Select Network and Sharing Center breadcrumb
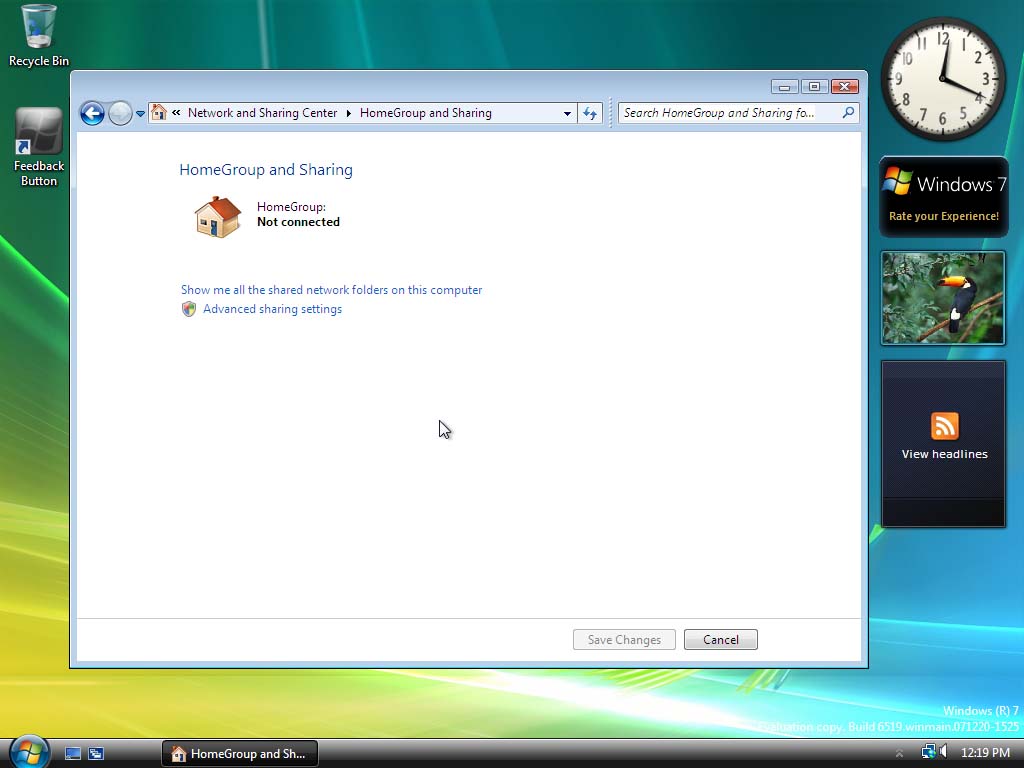The height and width of the screenshot is (768, 1024). point(263,113)
